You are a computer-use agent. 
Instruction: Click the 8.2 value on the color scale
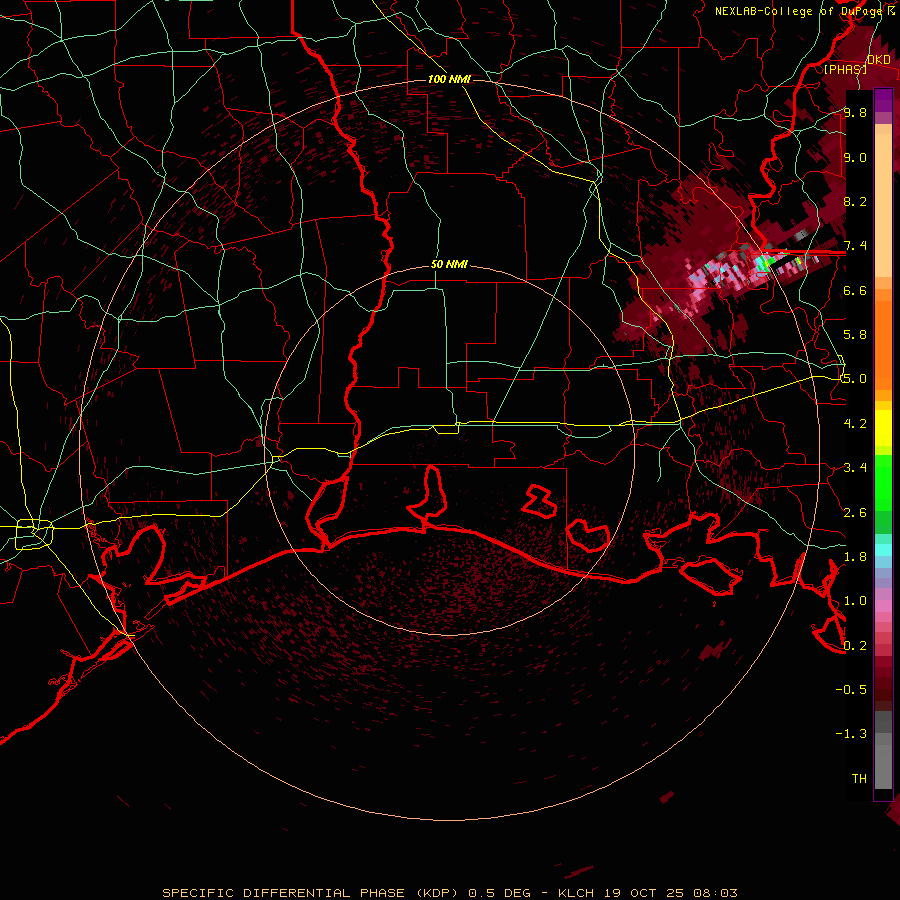(855, 201)
